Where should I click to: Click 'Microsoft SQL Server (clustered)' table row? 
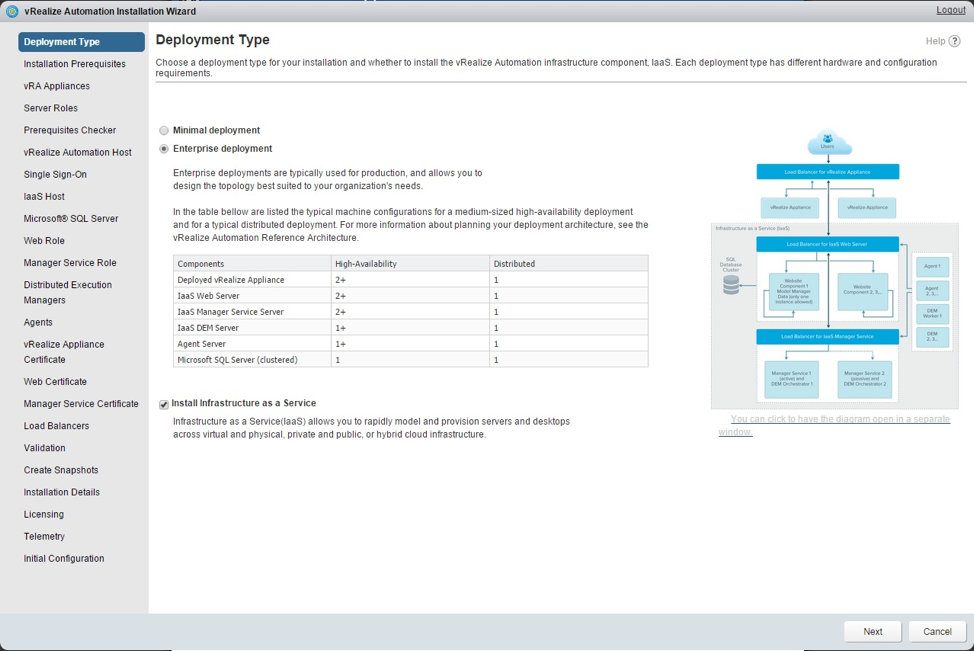(x=411, y=360)
